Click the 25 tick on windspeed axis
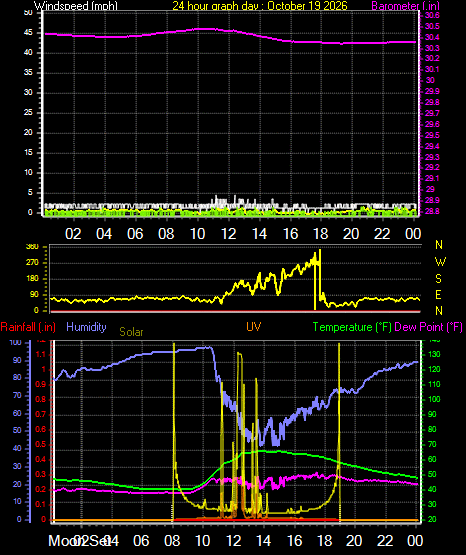Viewport: 466px width, 555px height. pyautogui.click(x=28, y=113)
